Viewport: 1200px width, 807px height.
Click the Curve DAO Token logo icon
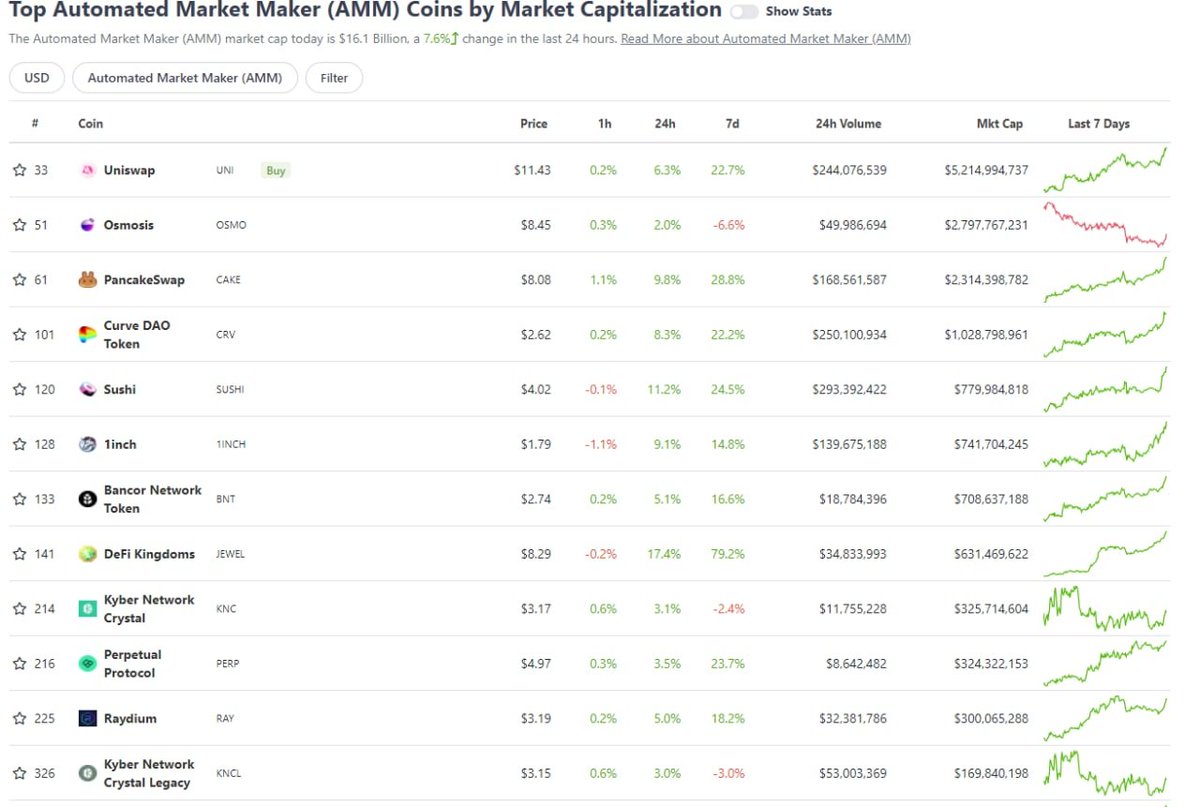[x=88, y=335]
